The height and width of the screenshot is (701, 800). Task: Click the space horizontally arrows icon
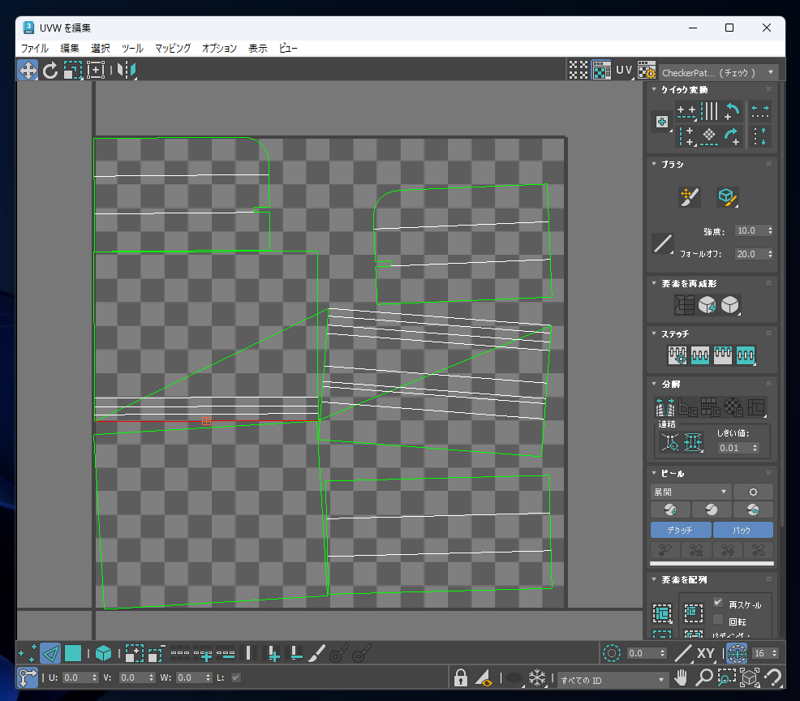[x=760, y=111]
